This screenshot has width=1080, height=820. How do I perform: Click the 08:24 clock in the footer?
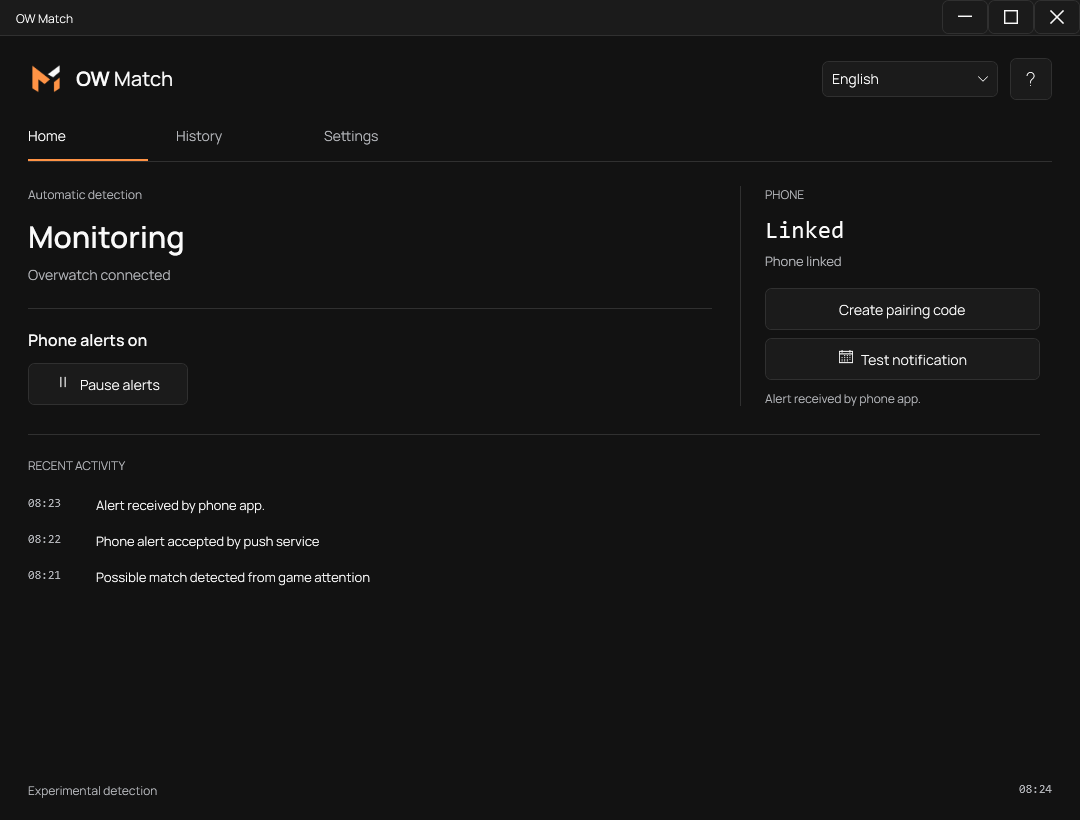[1035, 790]
